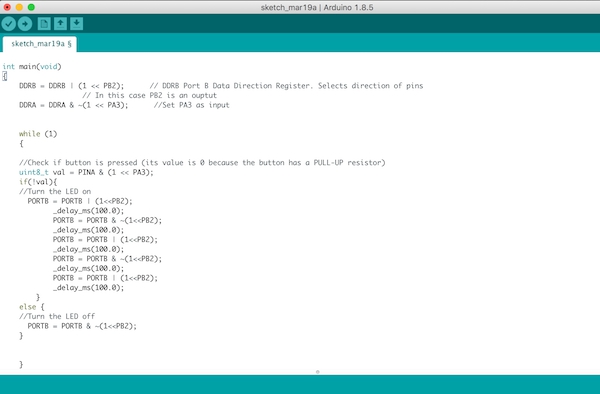Click the line "DDRA = DDRA & ~(1 << PA3);"
The image size is (600, 394).
(x=74, y=105)
